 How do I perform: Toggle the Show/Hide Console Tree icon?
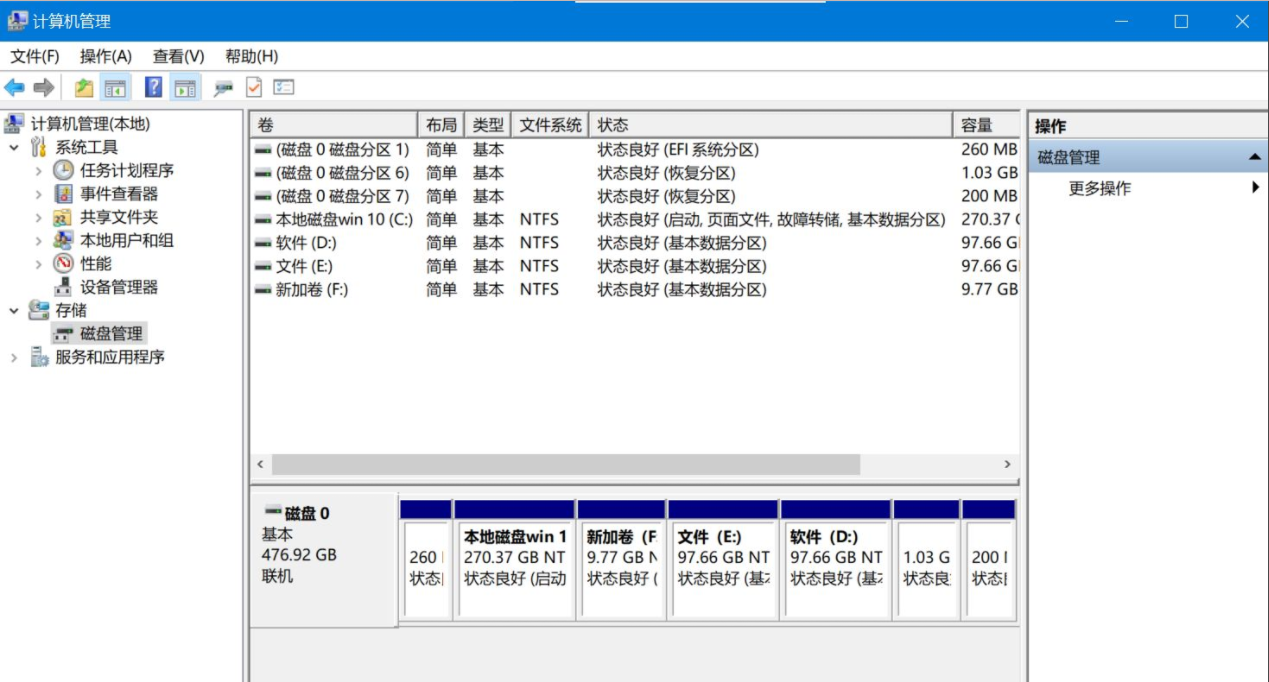[x=116, y=88]
